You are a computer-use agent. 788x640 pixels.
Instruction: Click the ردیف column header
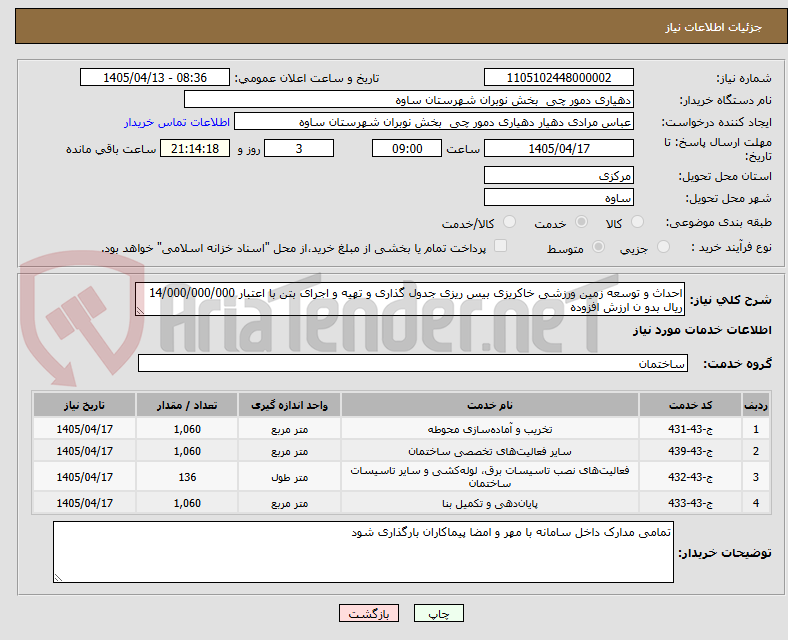756,405
